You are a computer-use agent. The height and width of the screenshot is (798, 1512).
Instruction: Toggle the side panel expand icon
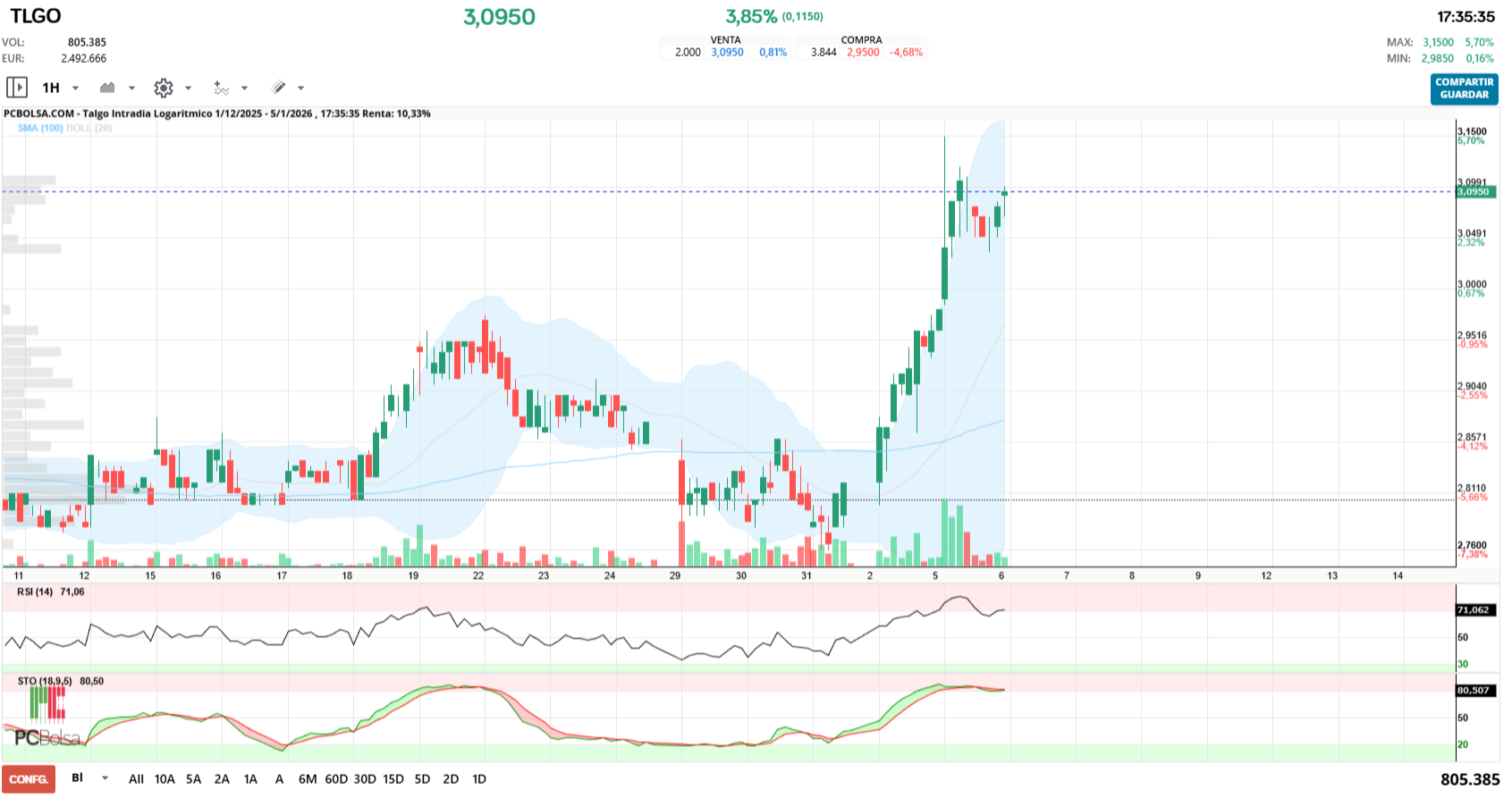pyautogui.click(x=16, y=88)
